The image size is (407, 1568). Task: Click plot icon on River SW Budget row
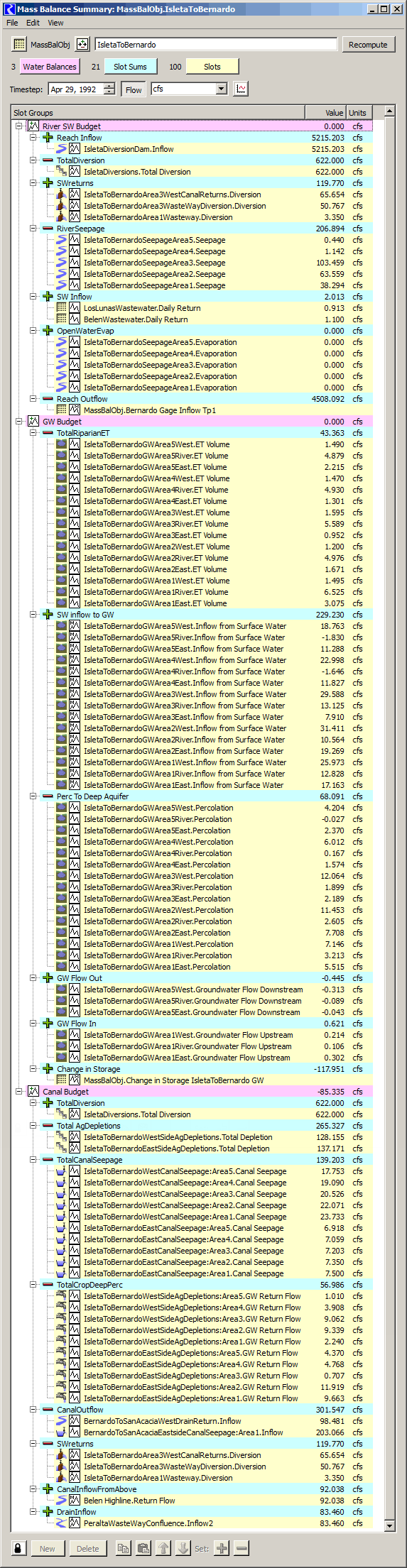coord(33,126)
